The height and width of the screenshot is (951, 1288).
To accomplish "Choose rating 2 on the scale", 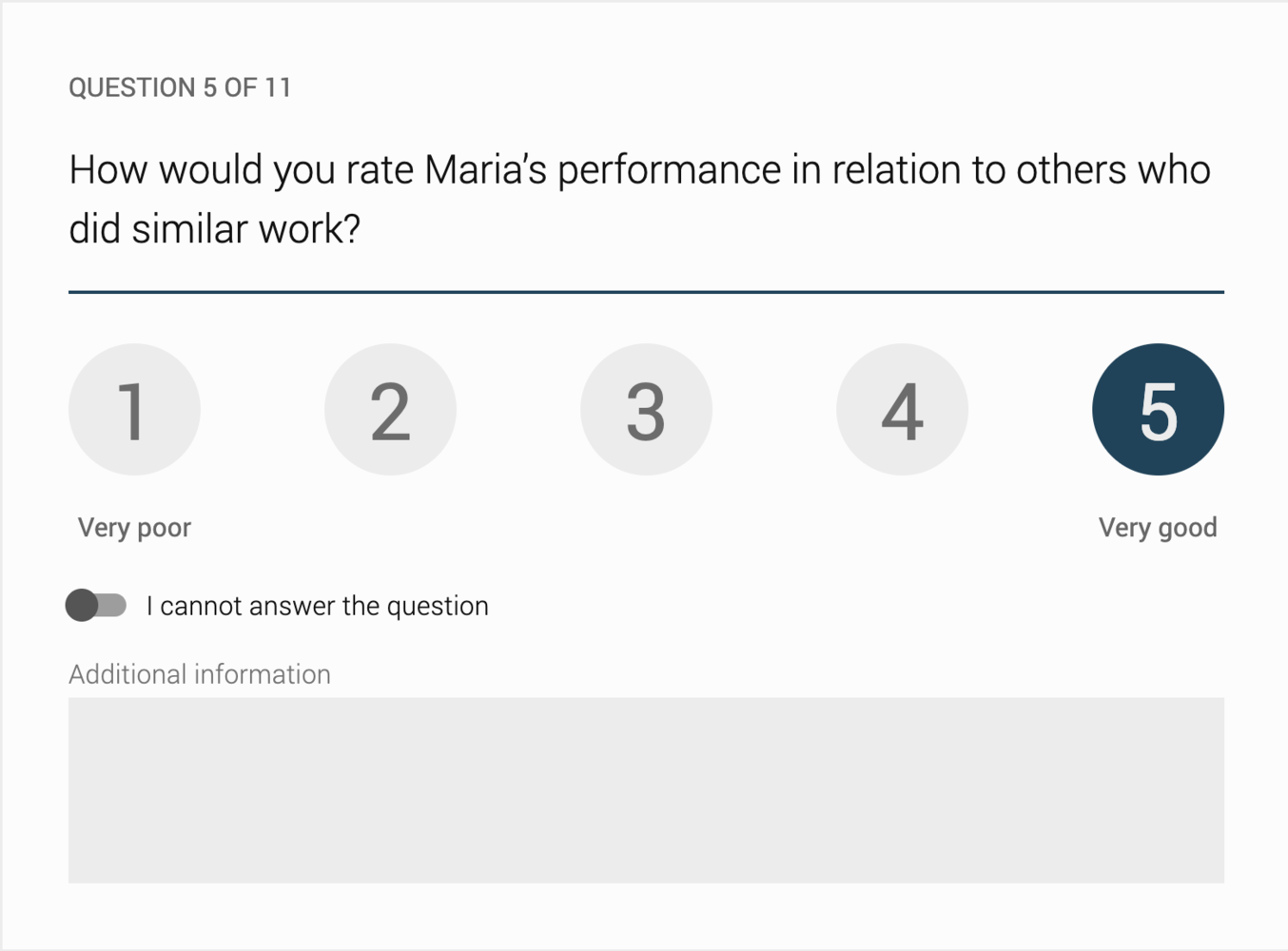I will (x=390, y=410).
